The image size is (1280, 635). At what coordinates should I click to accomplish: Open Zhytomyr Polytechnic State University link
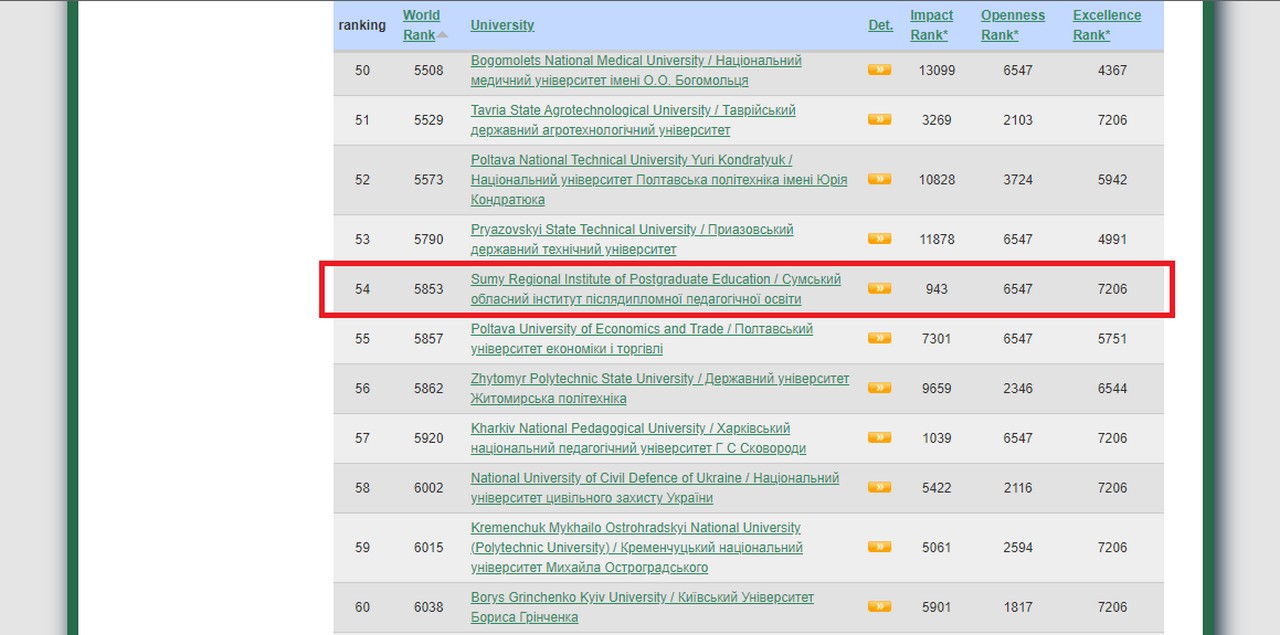pos(660,388)
